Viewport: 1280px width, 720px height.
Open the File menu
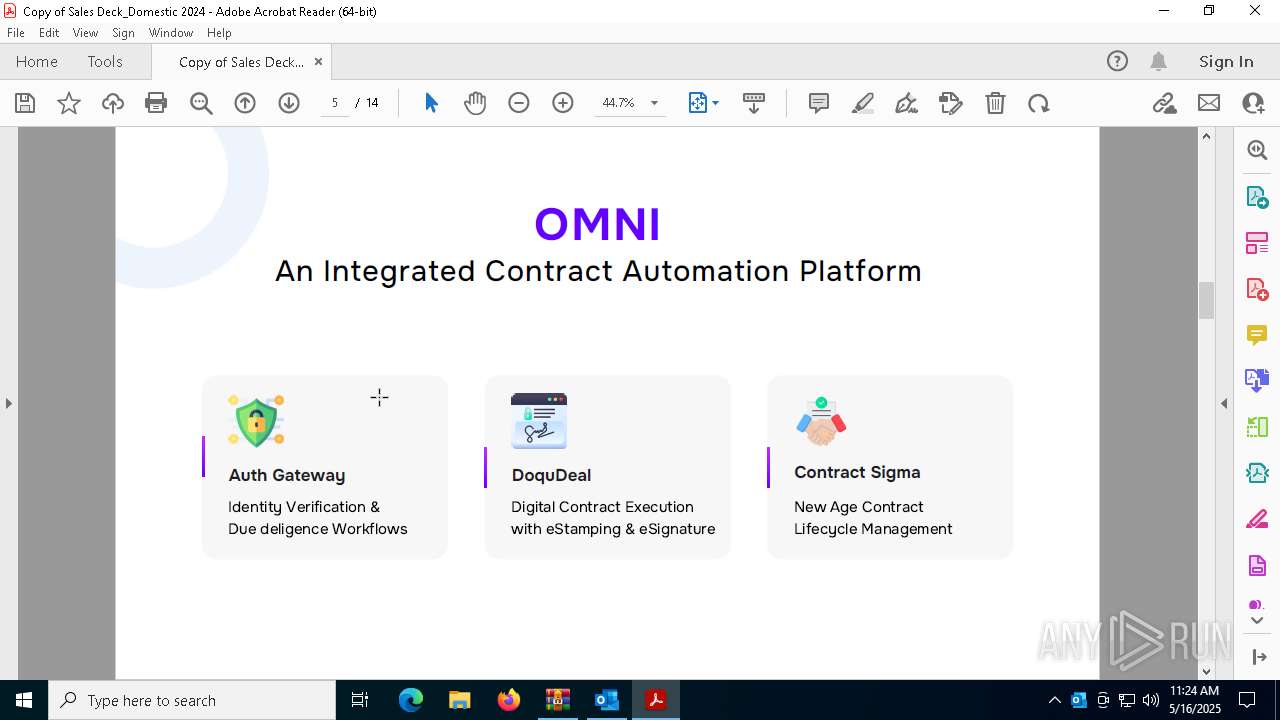(16, 33)
